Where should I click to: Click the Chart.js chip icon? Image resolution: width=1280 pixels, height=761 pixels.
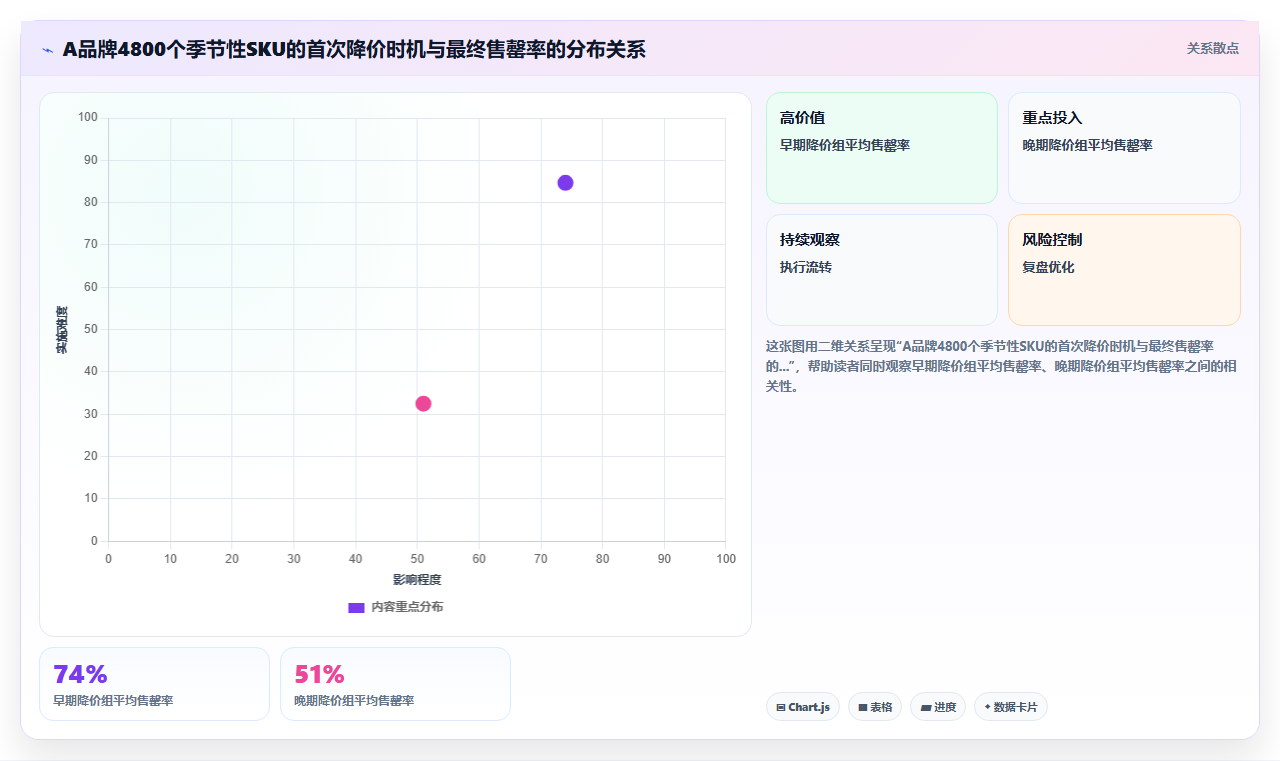781,707
